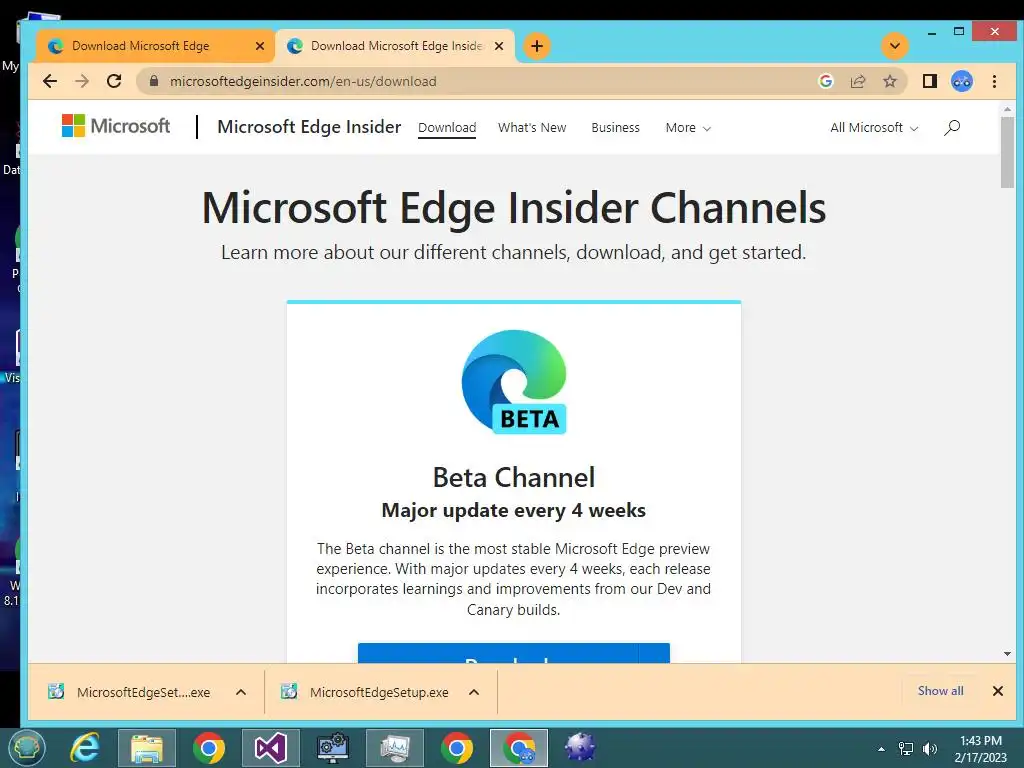Open first MicrosoftEdgeSet....exe download

point(131,692)
